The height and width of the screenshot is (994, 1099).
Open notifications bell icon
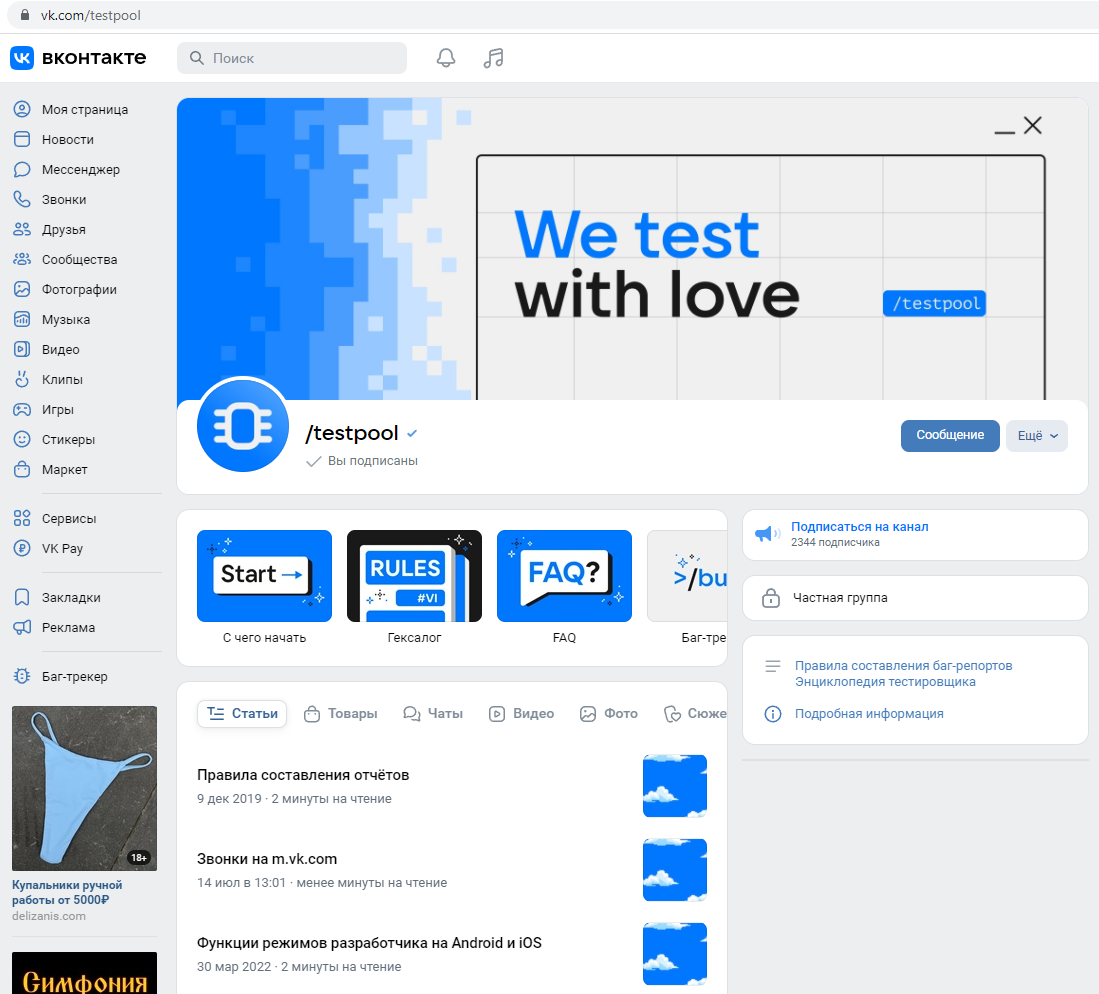(x=446, y=57)
